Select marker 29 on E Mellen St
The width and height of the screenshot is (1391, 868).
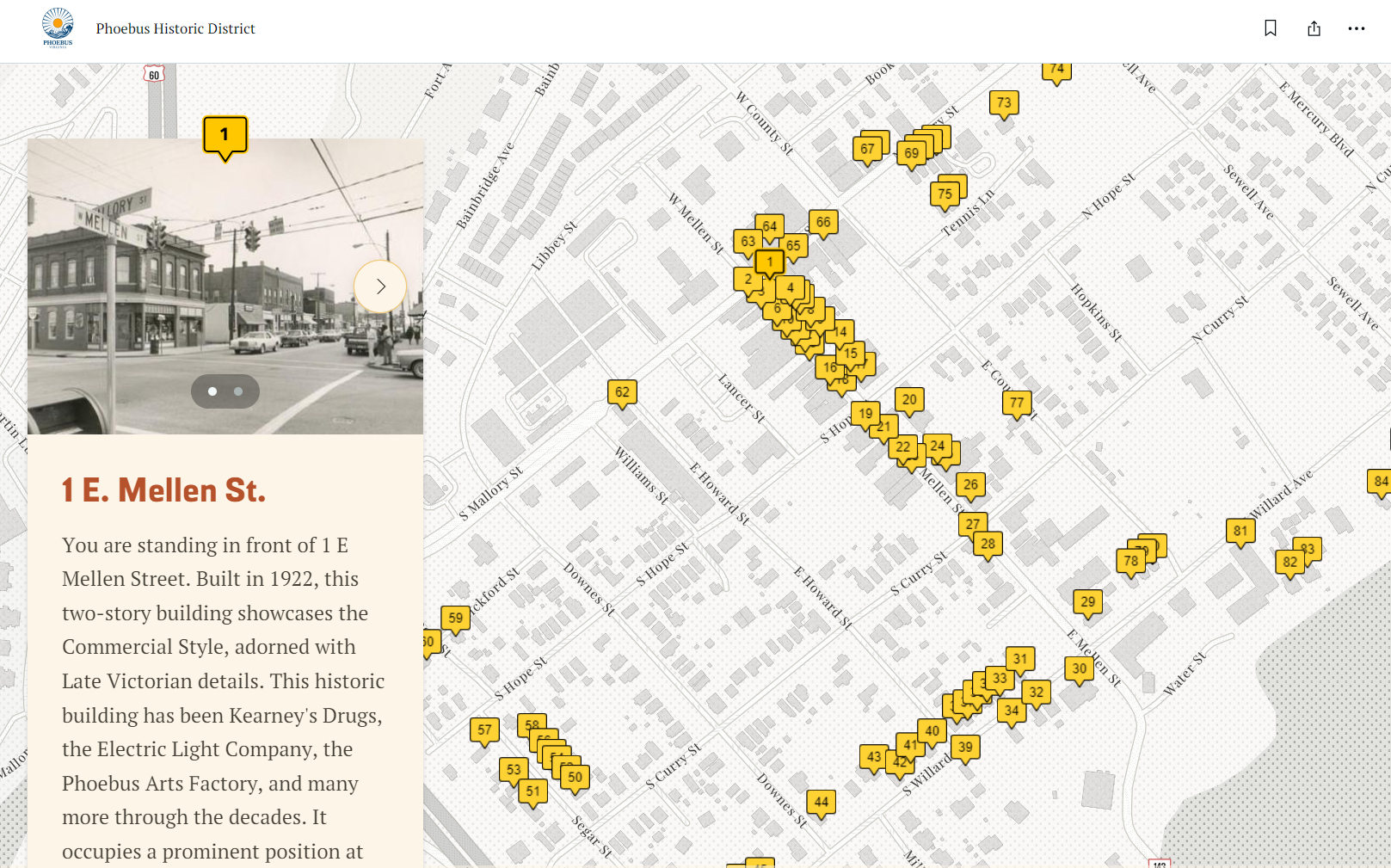click(x=1088, y=602)
